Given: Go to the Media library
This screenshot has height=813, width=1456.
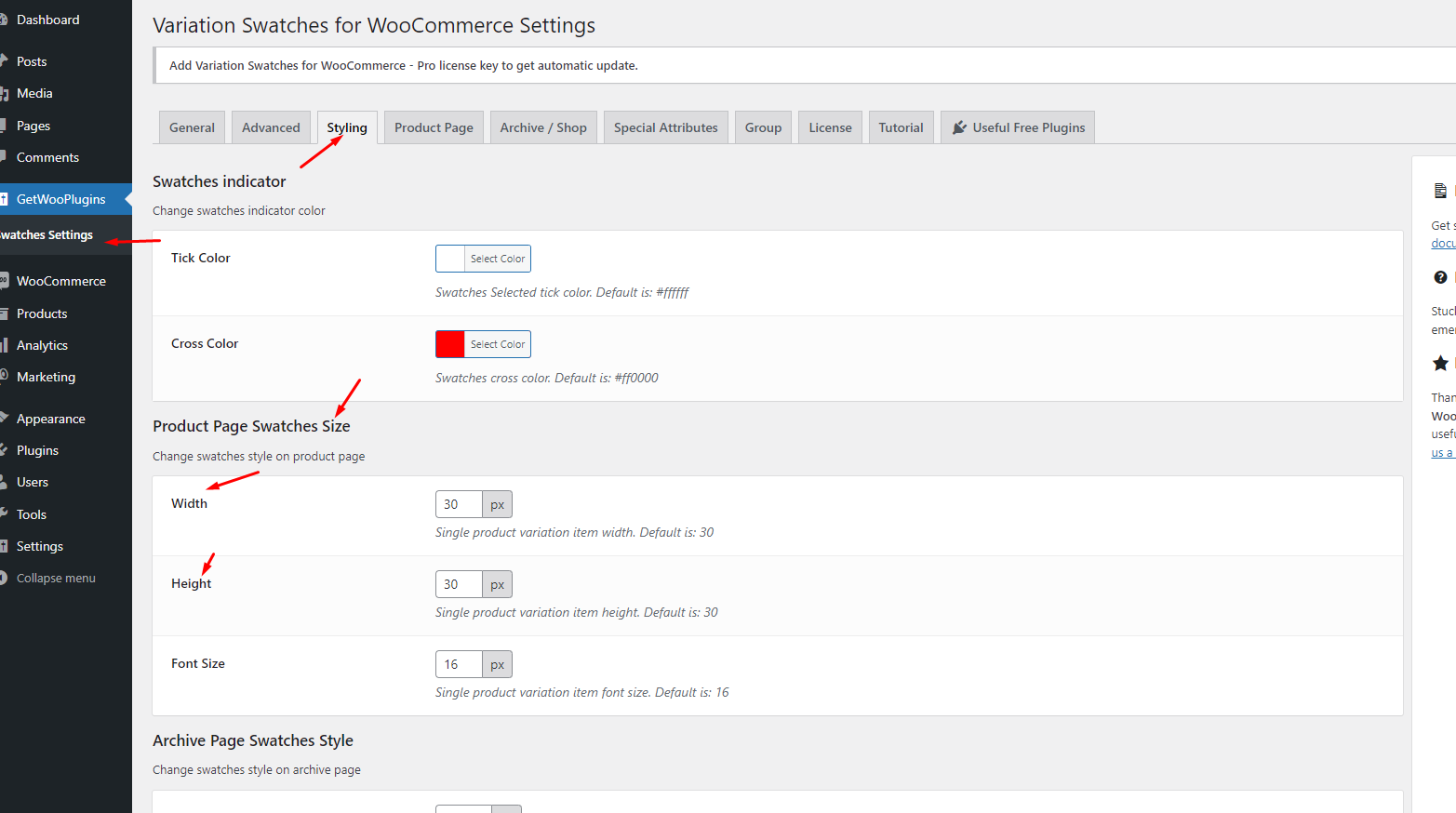Looking at the screenshot, I should pos(34,93).
